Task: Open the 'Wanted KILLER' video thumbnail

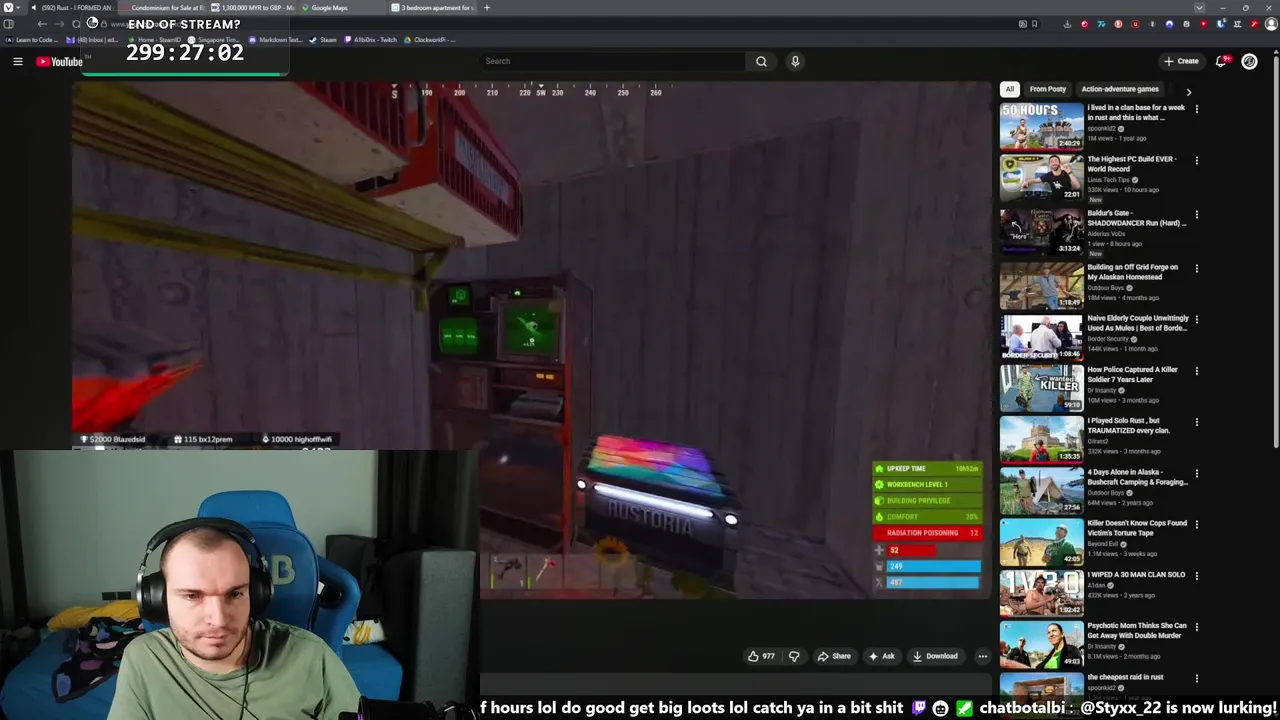Action: (1041, 387)
